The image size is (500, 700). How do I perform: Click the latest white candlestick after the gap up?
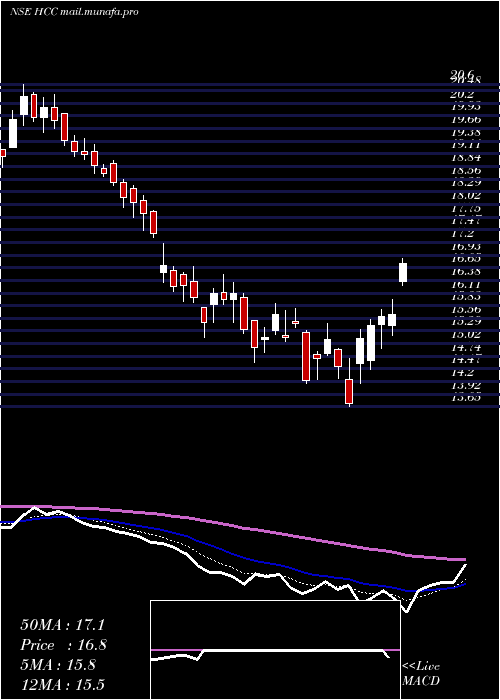tap(403, 272)
